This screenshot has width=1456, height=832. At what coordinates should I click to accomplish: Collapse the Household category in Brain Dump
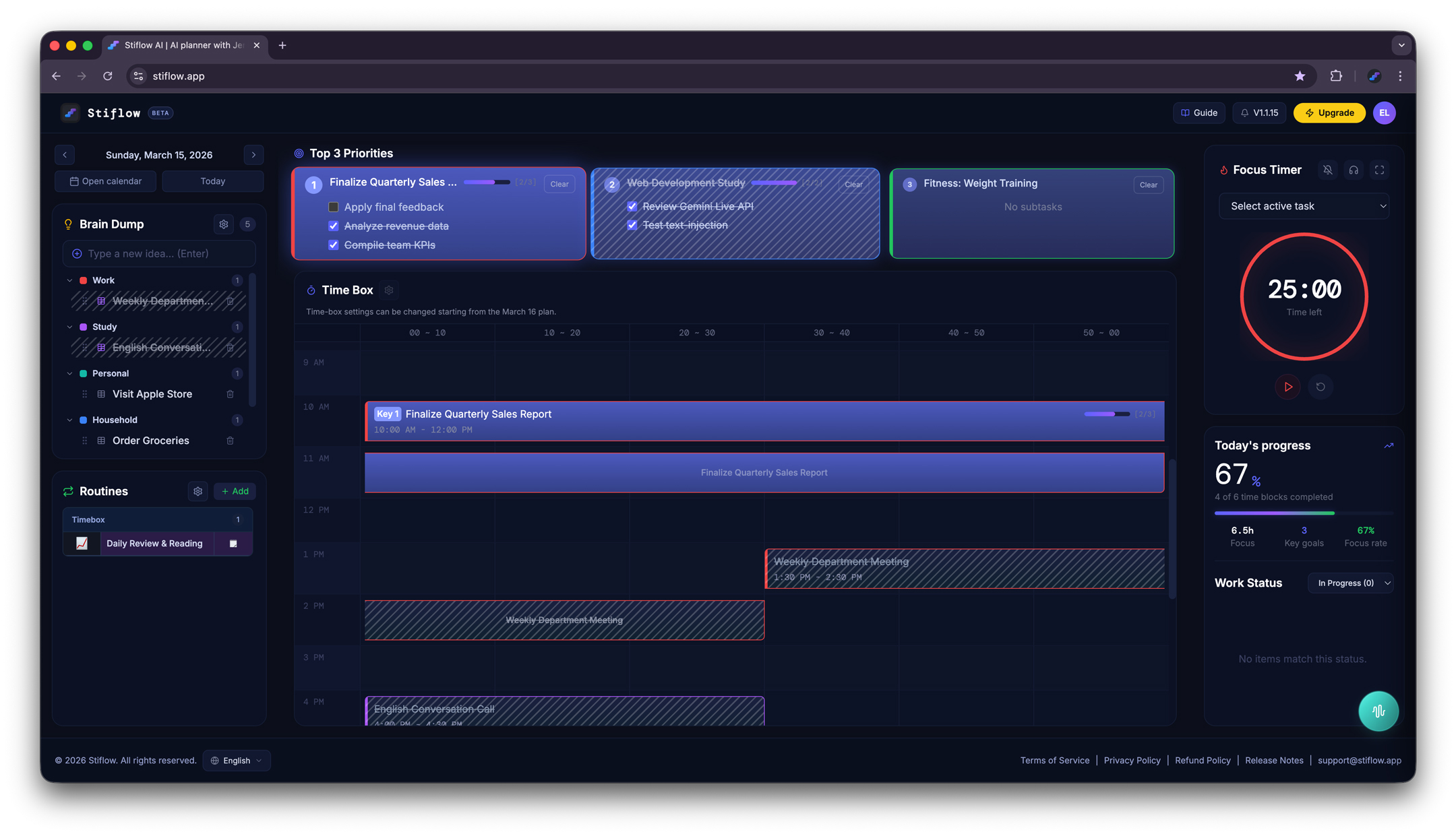pos(69,420)
